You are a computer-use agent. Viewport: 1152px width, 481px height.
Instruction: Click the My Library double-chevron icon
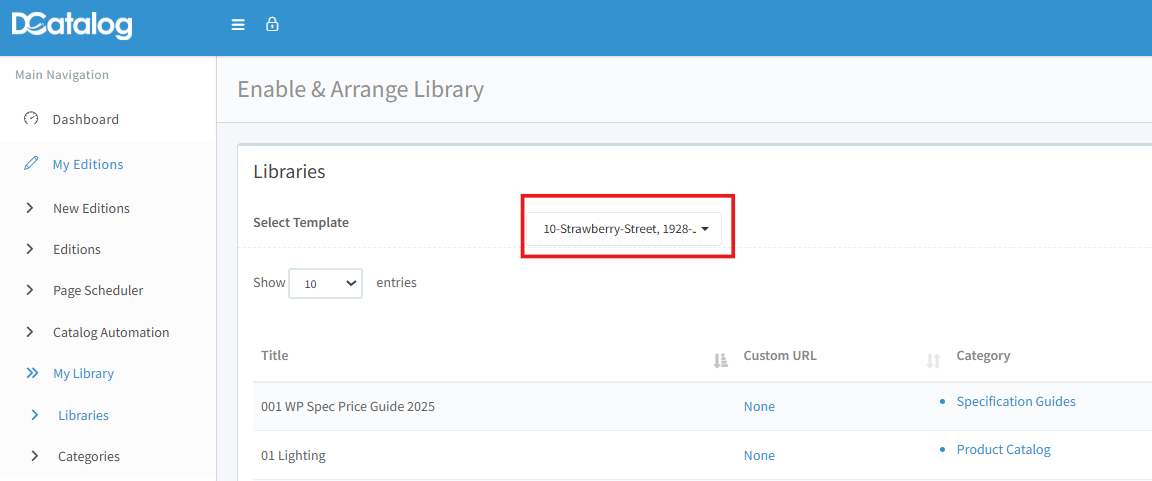click(31, 373)
